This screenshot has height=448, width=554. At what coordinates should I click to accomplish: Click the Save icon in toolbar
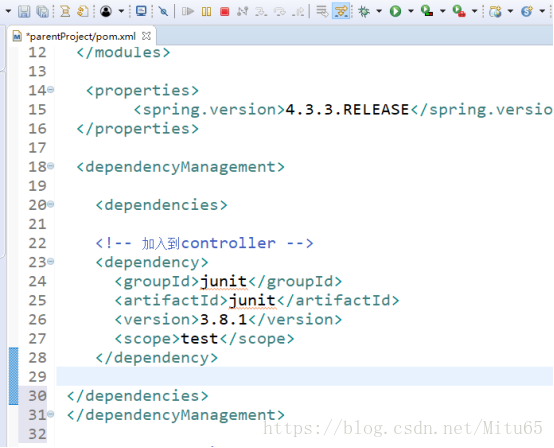click(24, 11)
